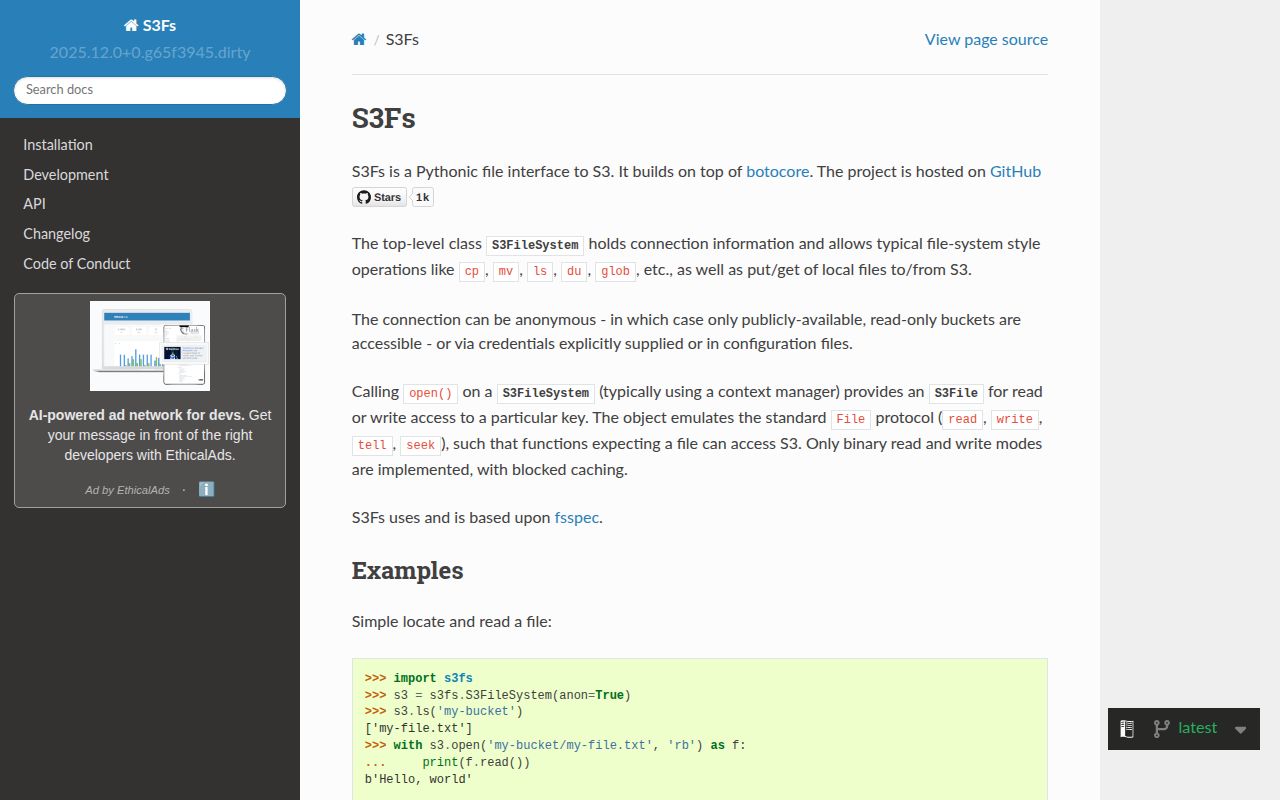Screen dimensions: 1280x800
Task: Click the import s3fs code line
Action: click(419, 678)
